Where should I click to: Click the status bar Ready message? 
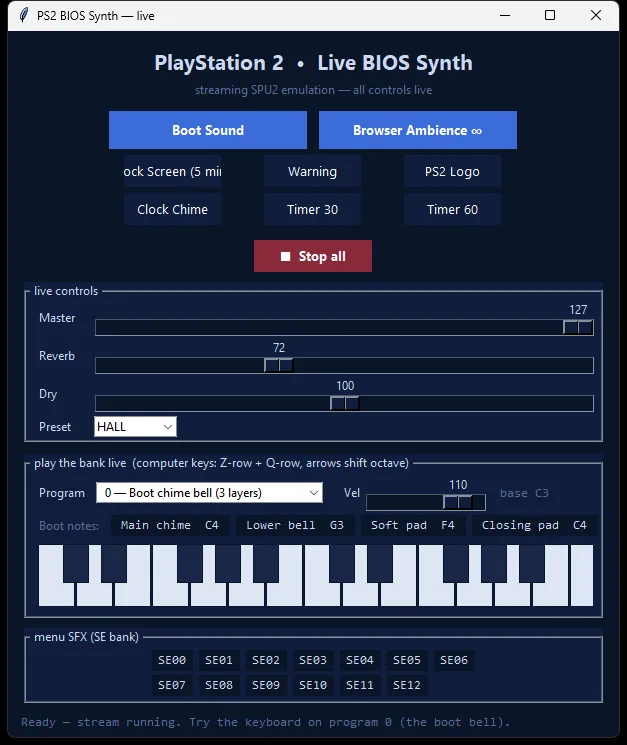[x=266, y=722]
